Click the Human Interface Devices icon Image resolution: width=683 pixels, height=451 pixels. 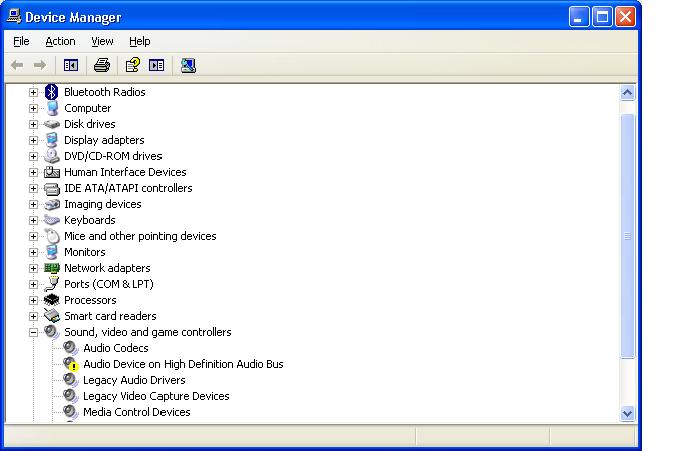pyautogui.click(x=52, y=172)
